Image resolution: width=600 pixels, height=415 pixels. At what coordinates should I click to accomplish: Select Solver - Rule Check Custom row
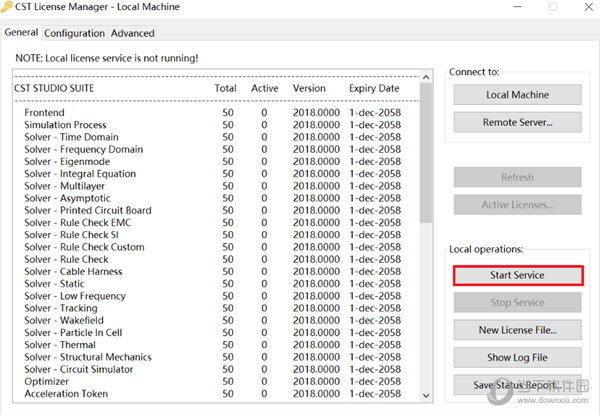pos(212,247)
